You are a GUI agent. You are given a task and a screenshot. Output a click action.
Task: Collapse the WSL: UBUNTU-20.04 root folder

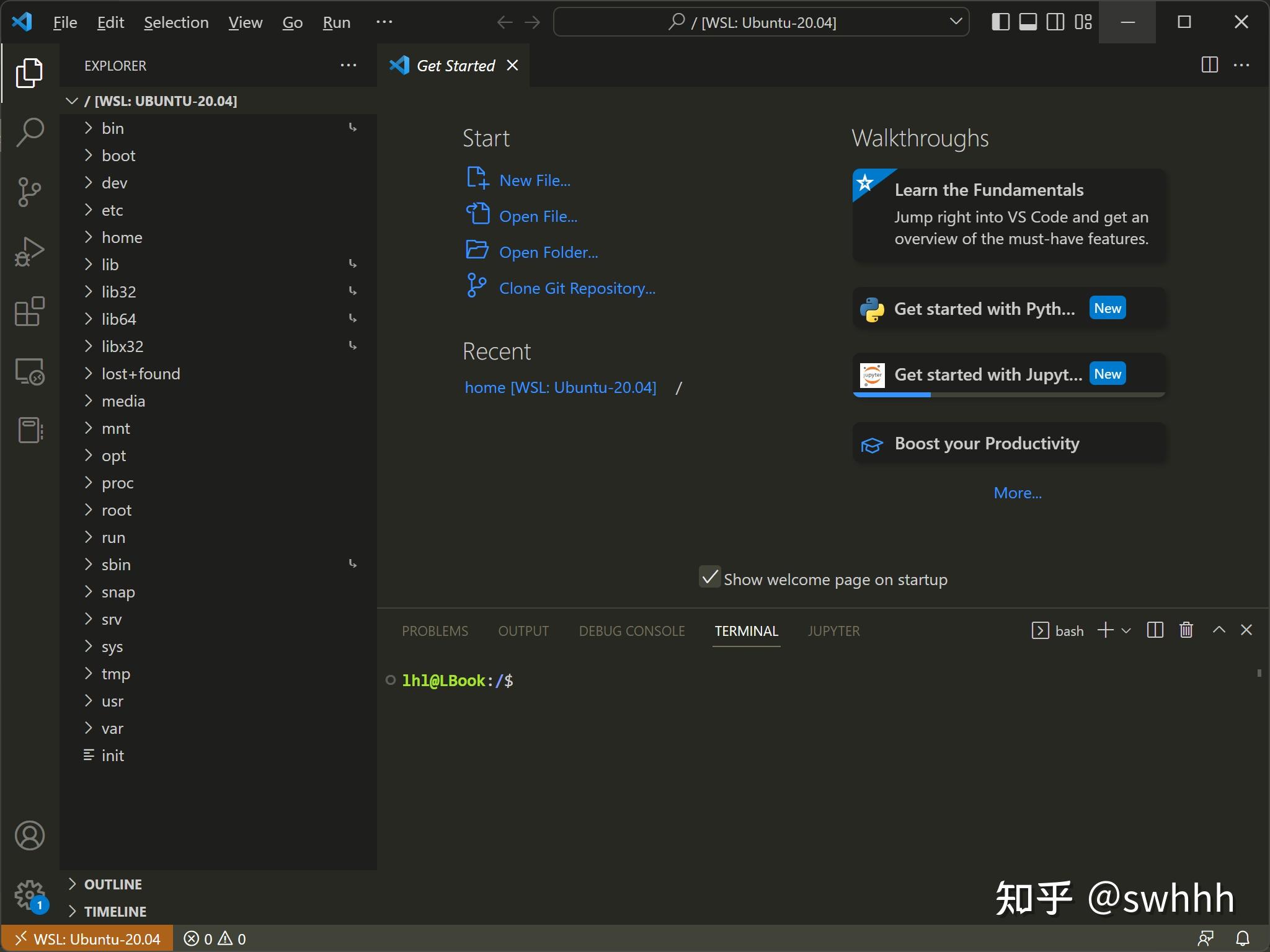point(218,100)
